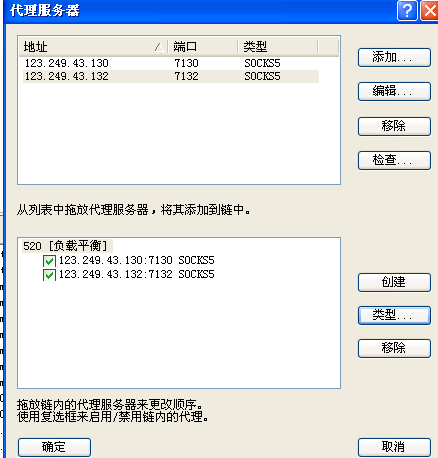The height and width of the screenshot is (458, 438).
Task: Click 创建 to create a chain
Action: click(x=394, y=282)
